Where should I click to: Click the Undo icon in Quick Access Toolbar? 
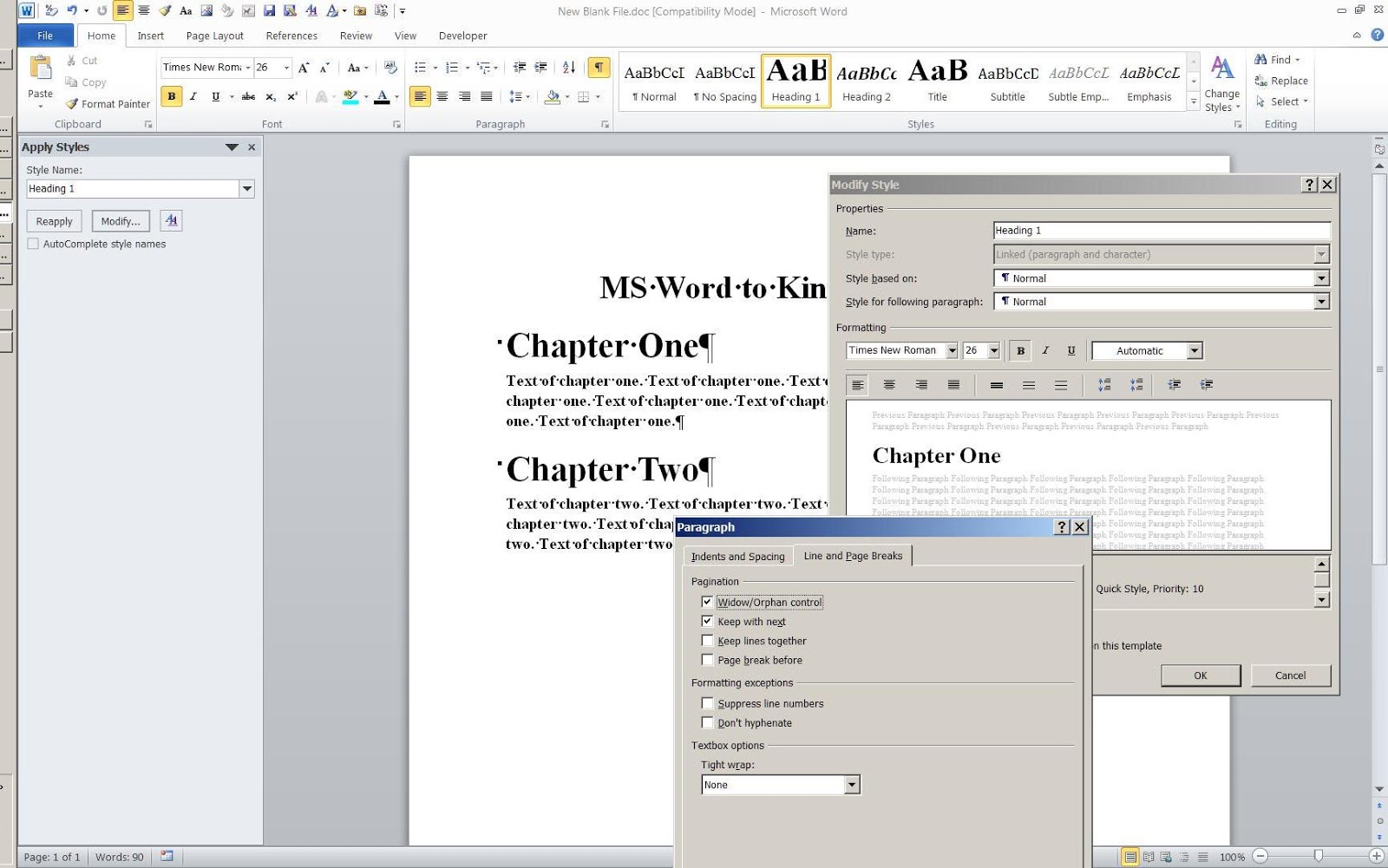click(x=72, y=10)
